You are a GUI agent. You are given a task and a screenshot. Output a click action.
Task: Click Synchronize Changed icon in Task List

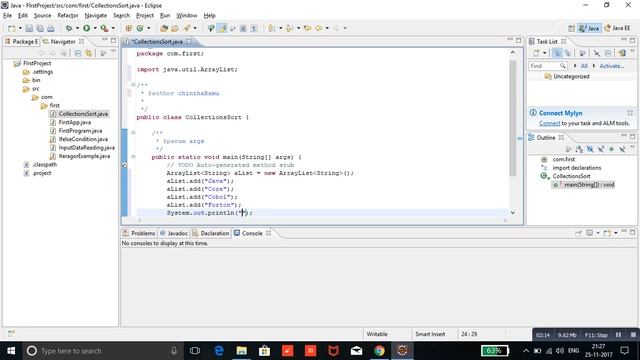pos(622,53)
